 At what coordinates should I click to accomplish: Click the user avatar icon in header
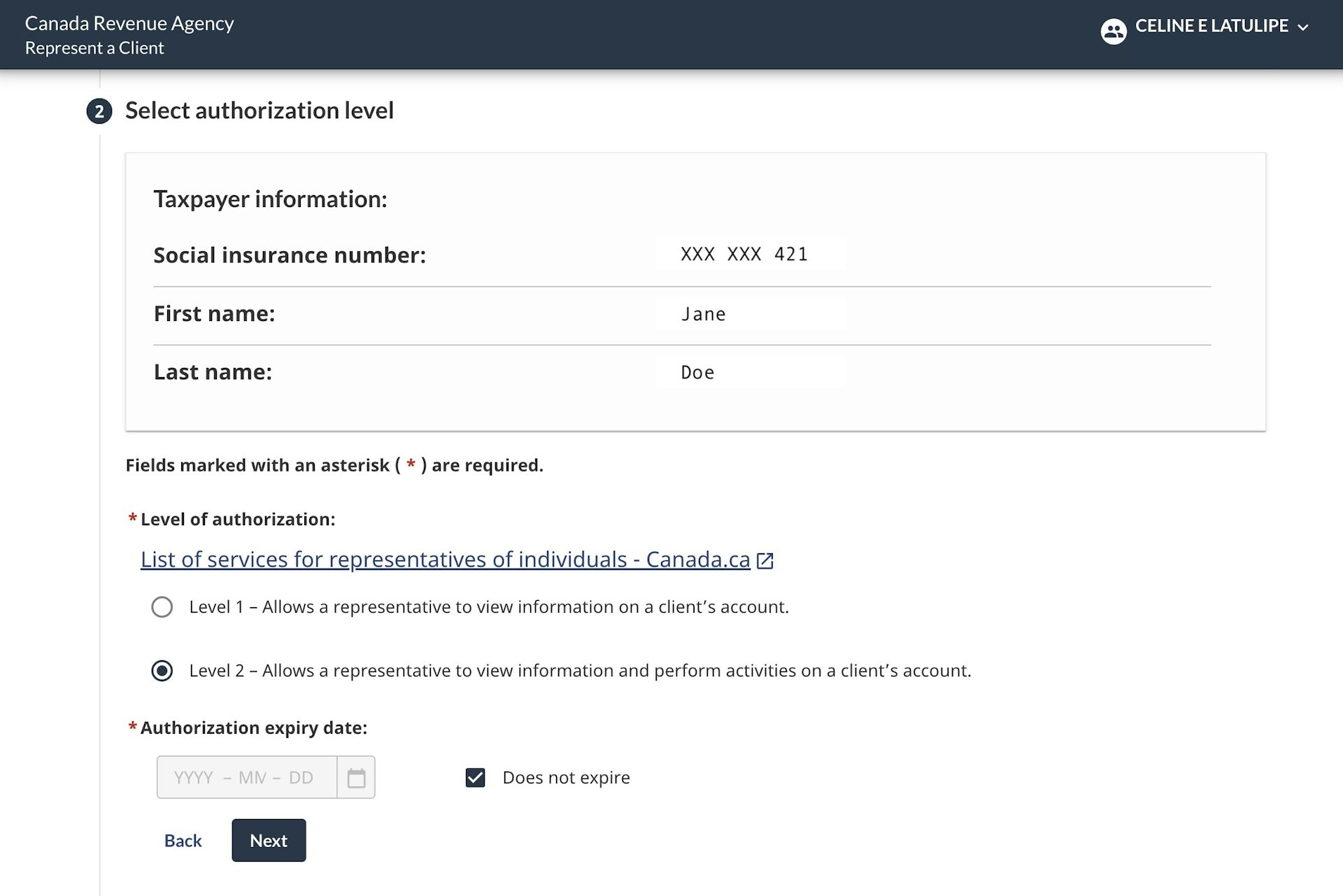pyautogui.click(x=1113, y=31)
